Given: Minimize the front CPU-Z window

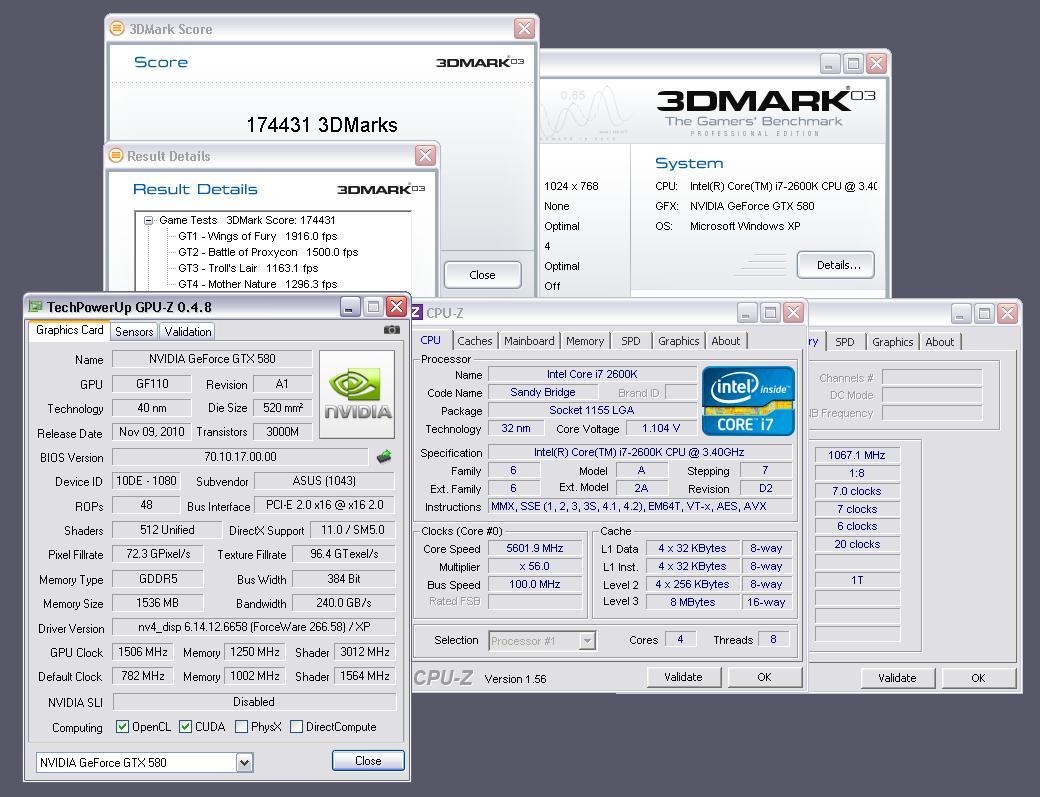Looking at the screenshot, I should [747, 312].
